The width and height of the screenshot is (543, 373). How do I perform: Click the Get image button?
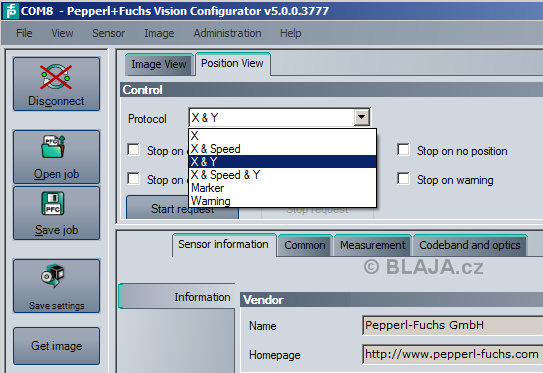click(56, 346)
